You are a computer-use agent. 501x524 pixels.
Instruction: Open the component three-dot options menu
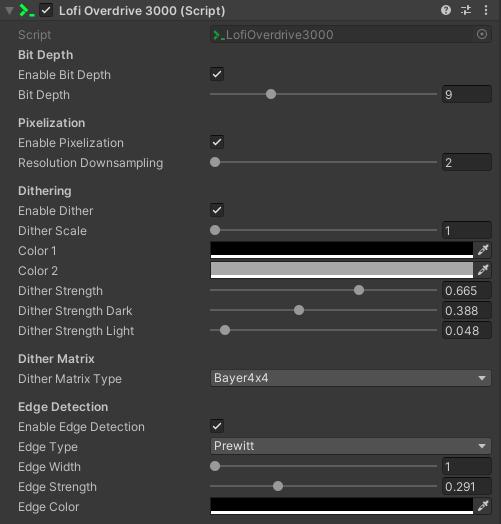tap(486, 10)
